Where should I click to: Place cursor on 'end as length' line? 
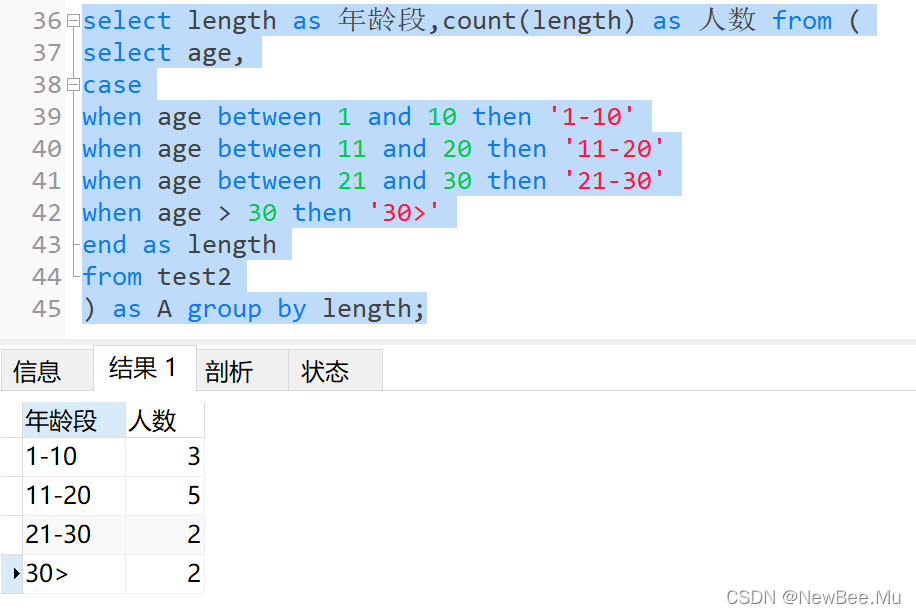point(179,245)
